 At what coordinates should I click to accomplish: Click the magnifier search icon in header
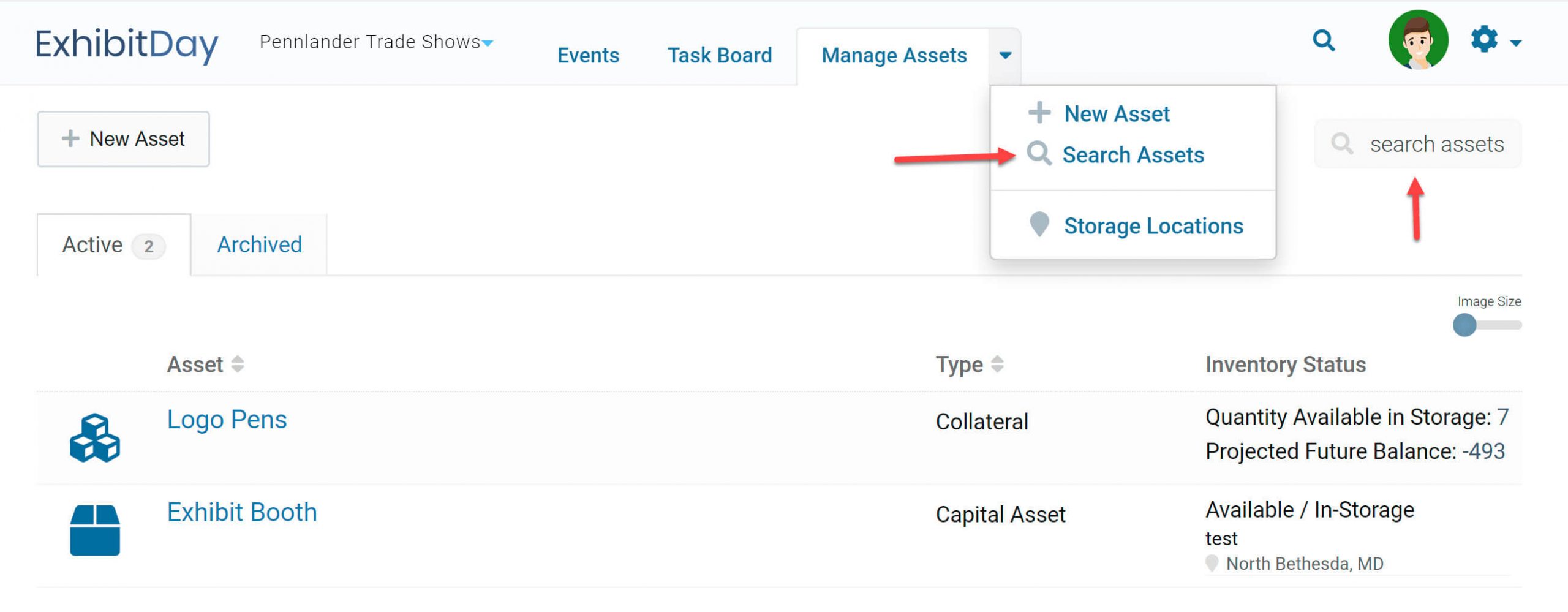coord(1324,41)
